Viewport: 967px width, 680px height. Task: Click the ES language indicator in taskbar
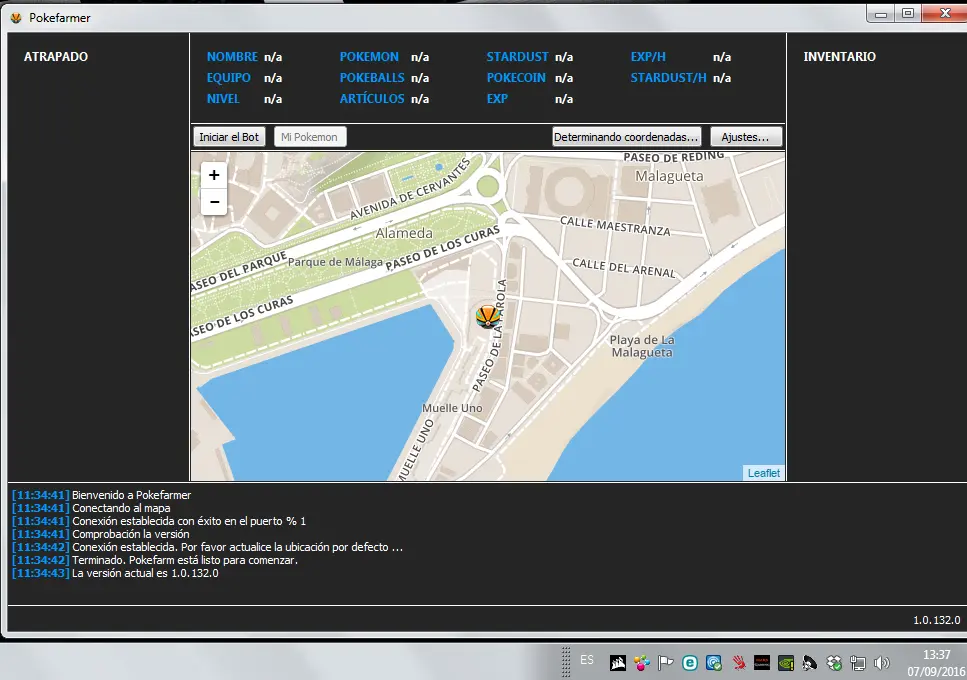click(586, 660)
